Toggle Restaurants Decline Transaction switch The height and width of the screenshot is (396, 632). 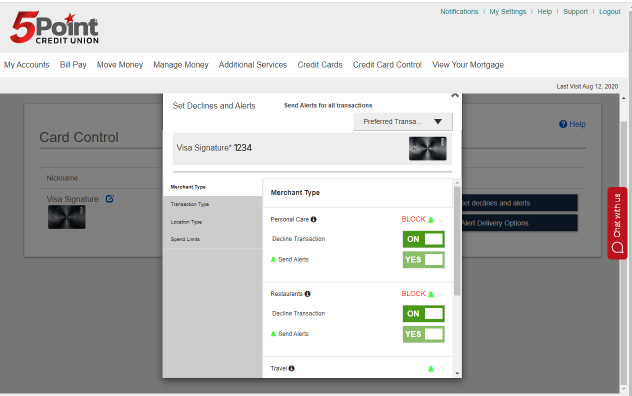click(424, 313)
